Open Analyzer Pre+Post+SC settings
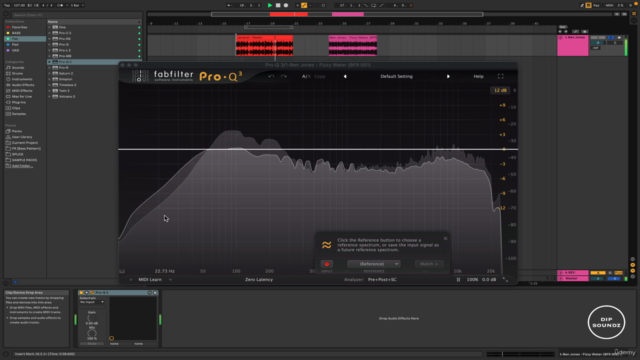Screen dimensions: 640x360 click(x=382, y=280)
